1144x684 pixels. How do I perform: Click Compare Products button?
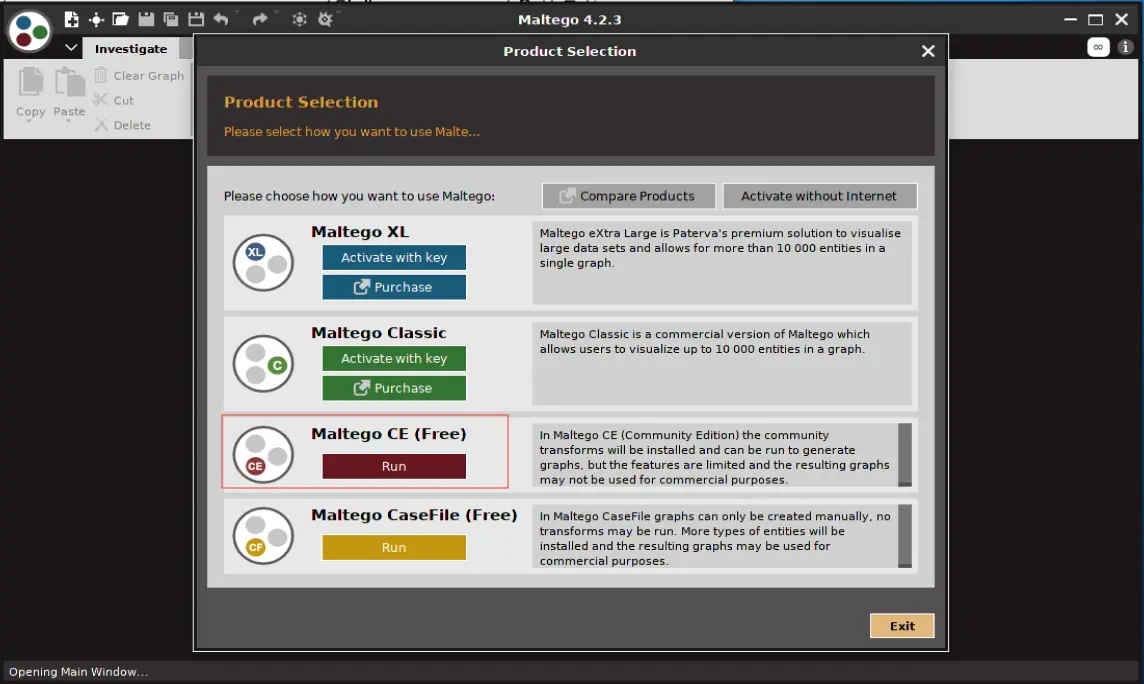click(628, 196)
